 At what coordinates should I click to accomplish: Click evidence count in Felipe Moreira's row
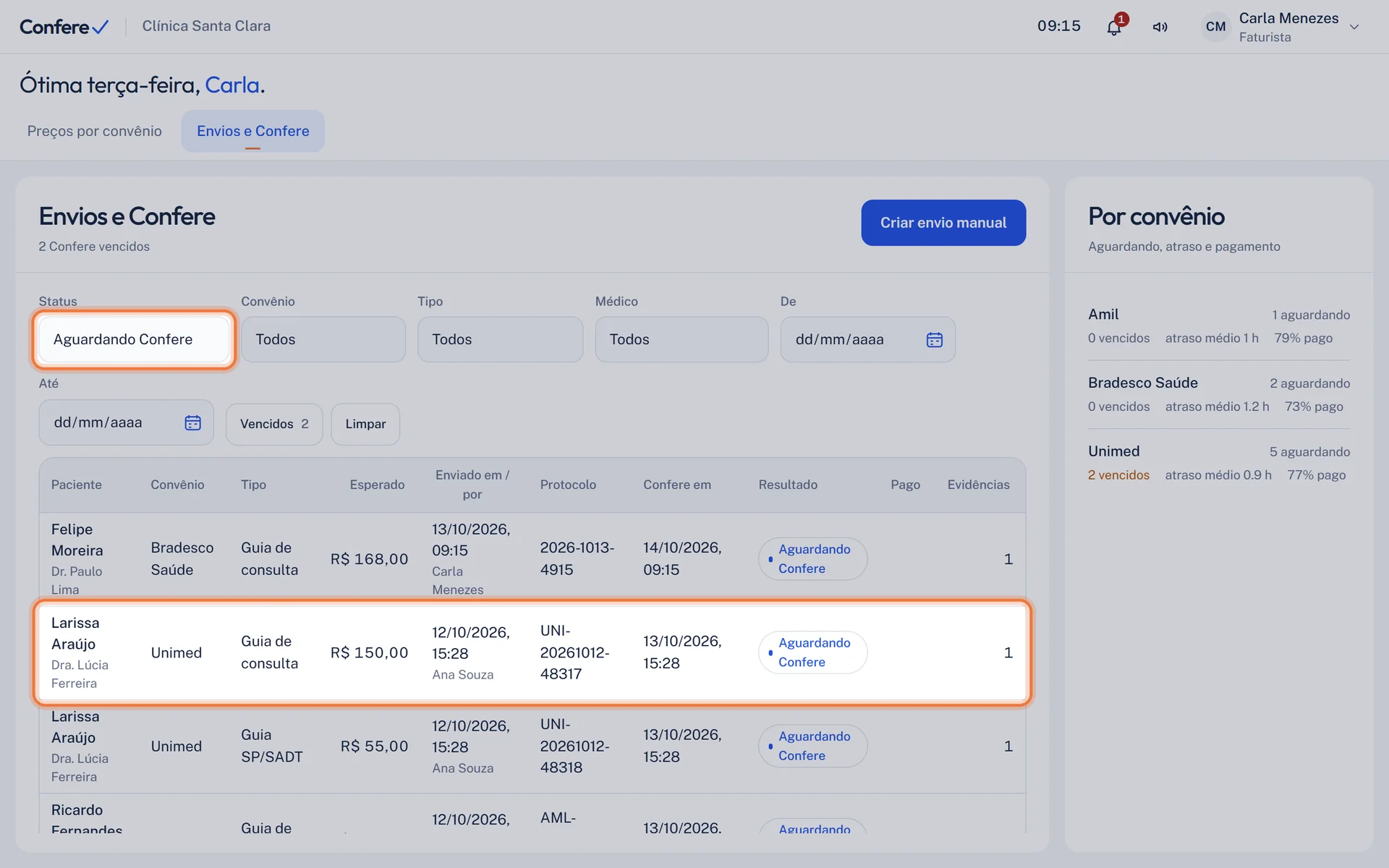point(1008,559)
